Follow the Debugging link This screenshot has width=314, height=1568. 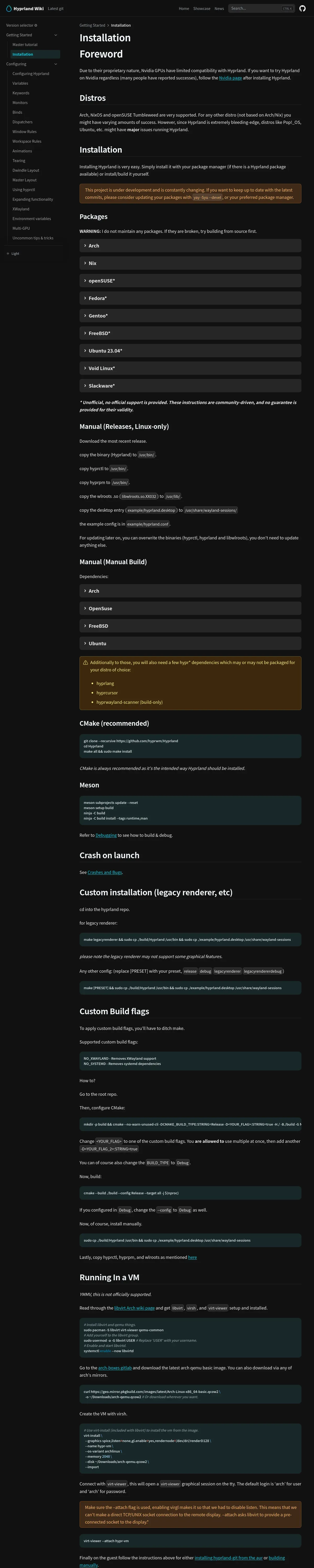click(x=106, y=835)
